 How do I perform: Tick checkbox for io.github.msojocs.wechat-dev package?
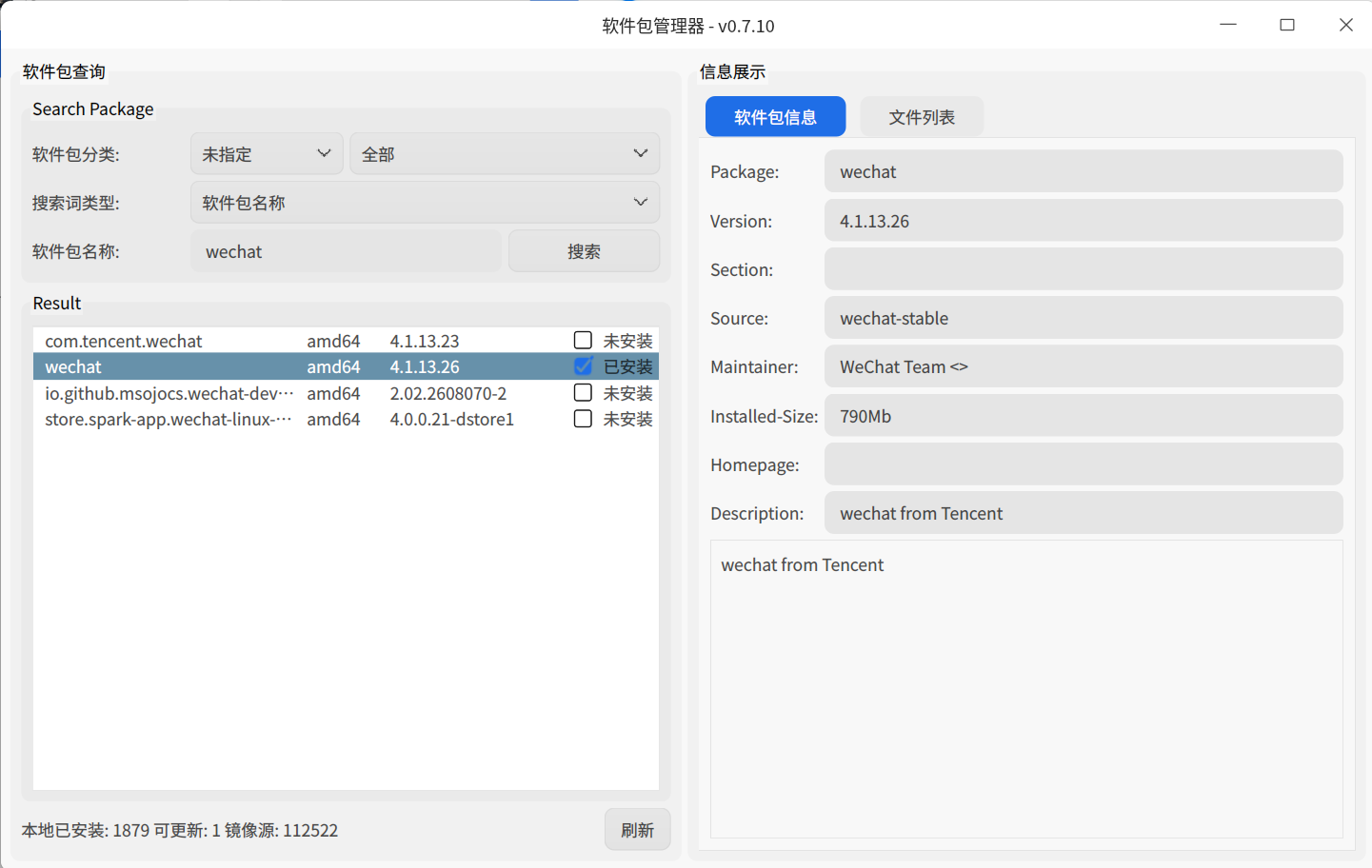[583, 393]
